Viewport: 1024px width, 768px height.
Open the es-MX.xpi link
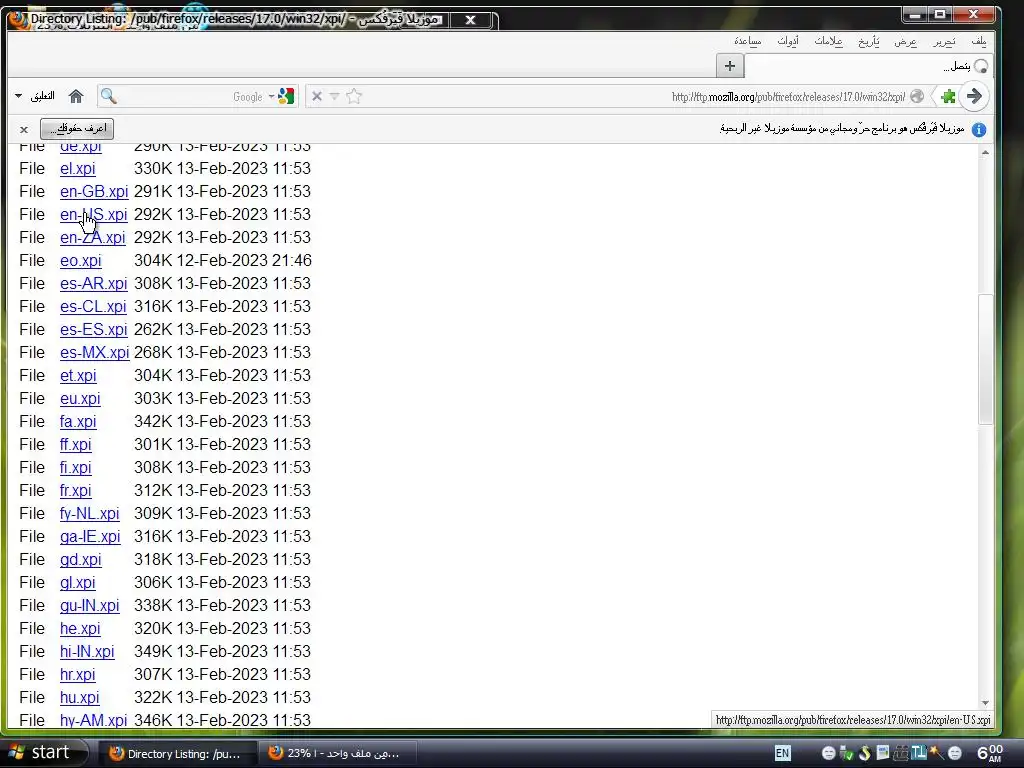(95, 353)
